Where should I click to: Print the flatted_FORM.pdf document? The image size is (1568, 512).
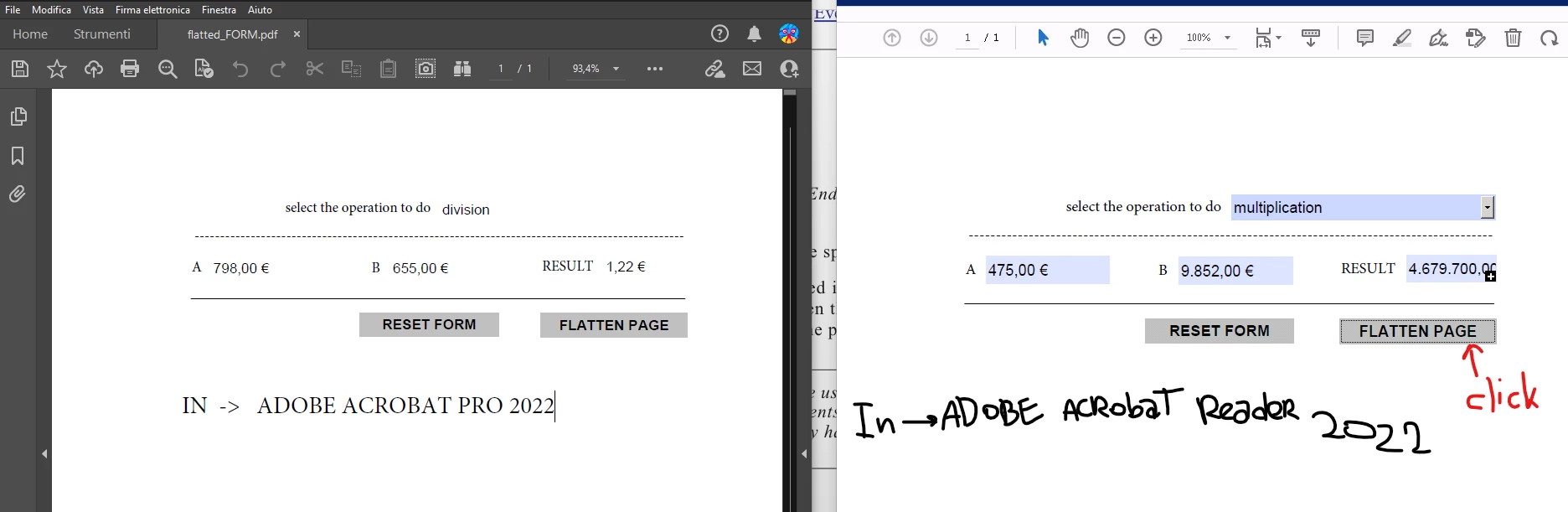(x=130, y=69)
